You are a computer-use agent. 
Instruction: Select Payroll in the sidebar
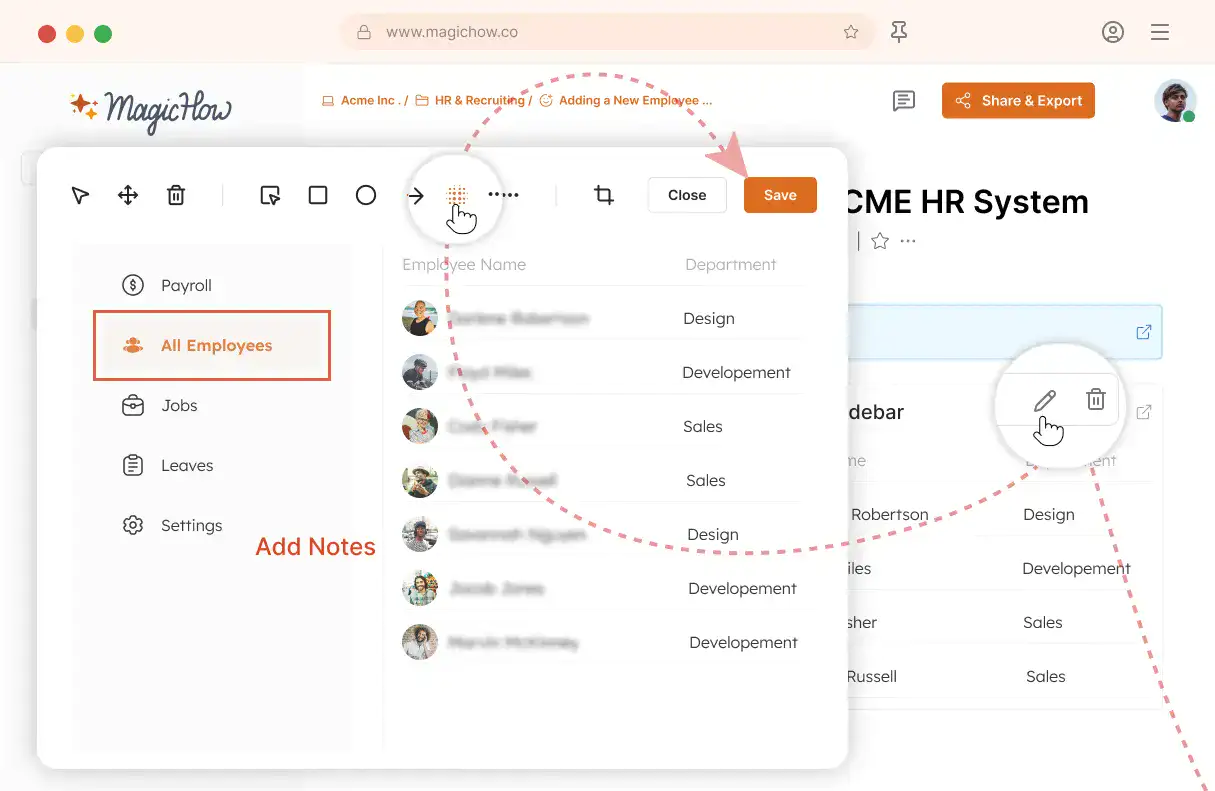pos(186,285)
